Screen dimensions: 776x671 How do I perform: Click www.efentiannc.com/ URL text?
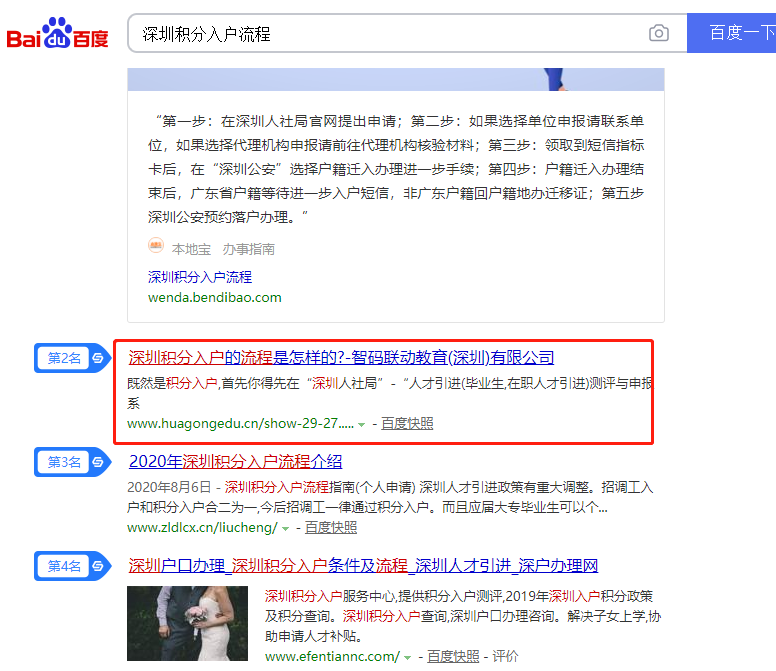[332, 657]
